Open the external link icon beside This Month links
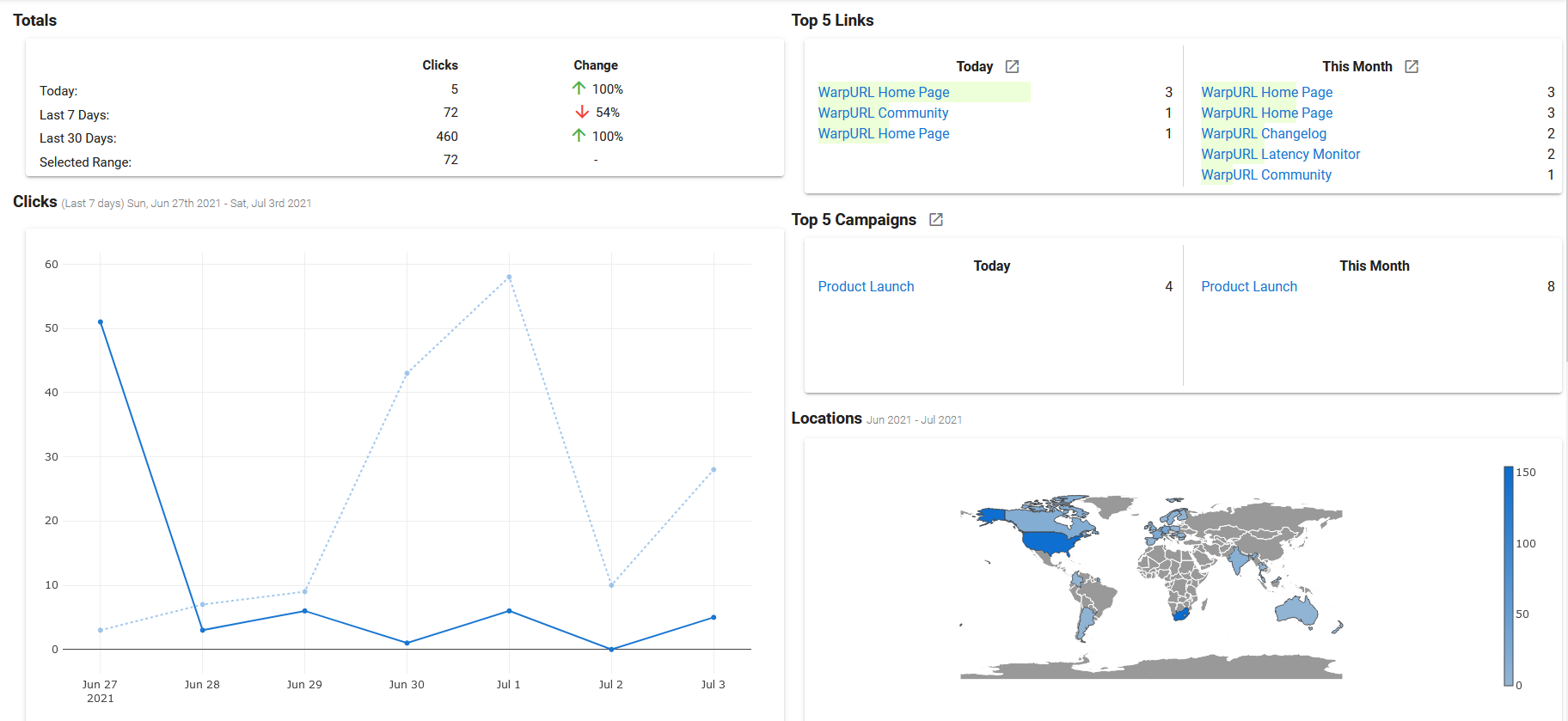 tap(1412, 66)
